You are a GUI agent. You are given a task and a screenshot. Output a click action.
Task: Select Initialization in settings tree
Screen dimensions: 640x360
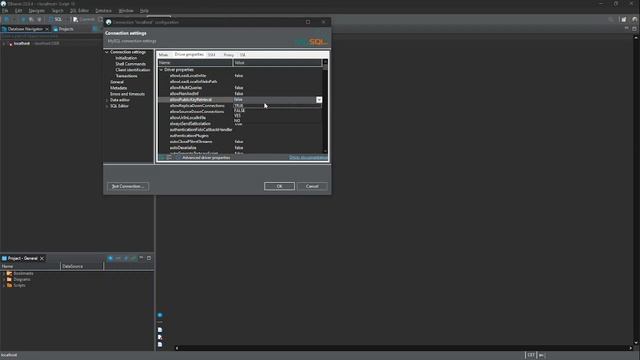point(126,58)
